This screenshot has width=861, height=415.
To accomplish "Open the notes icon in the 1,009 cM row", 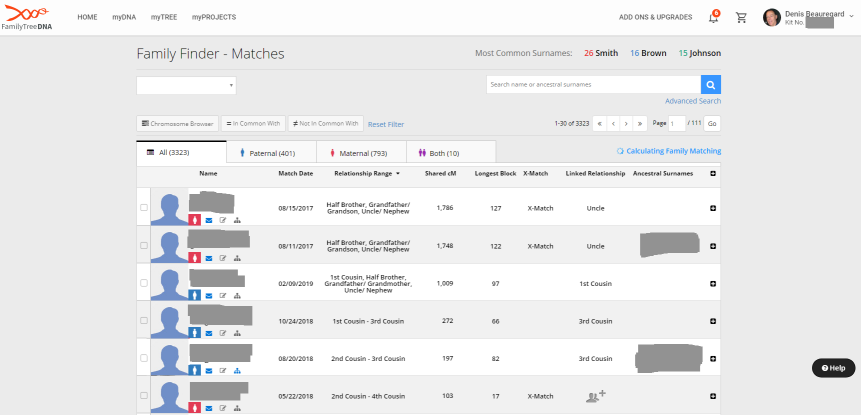I will point(223,295).
